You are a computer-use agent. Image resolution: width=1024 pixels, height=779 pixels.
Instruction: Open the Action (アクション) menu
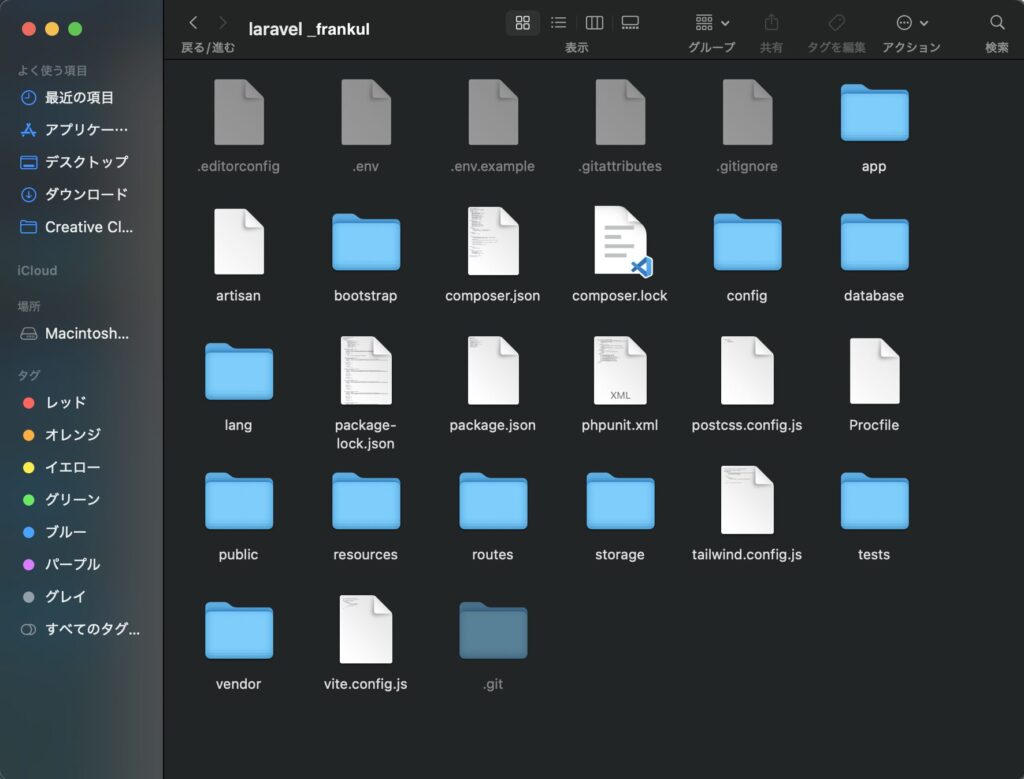912,23
